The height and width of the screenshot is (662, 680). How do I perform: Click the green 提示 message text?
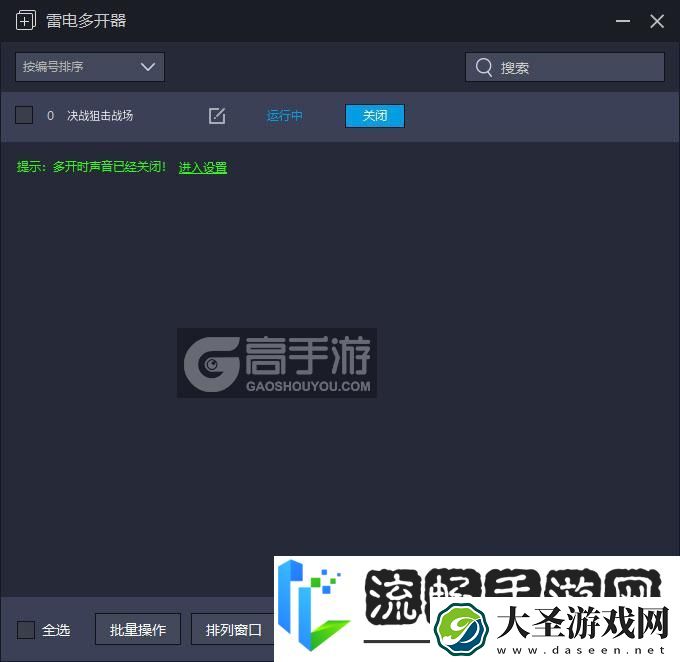[91, 167]
